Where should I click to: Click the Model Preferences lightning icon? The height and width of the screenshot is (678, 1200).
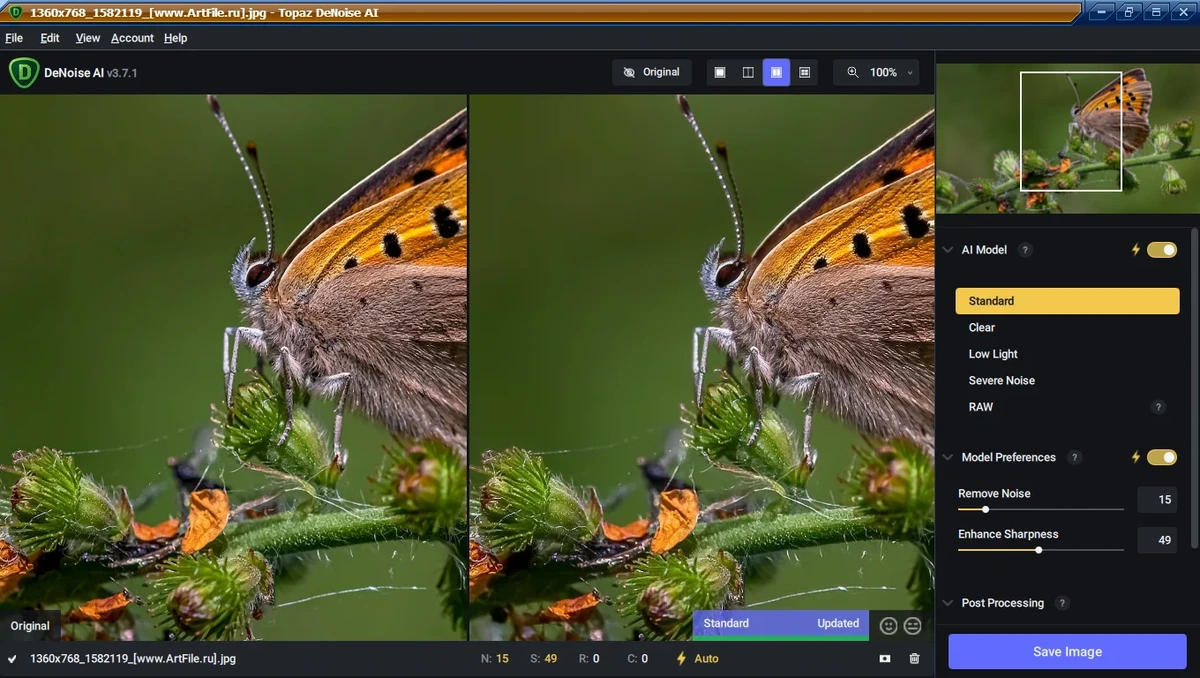coord(1136,457)
